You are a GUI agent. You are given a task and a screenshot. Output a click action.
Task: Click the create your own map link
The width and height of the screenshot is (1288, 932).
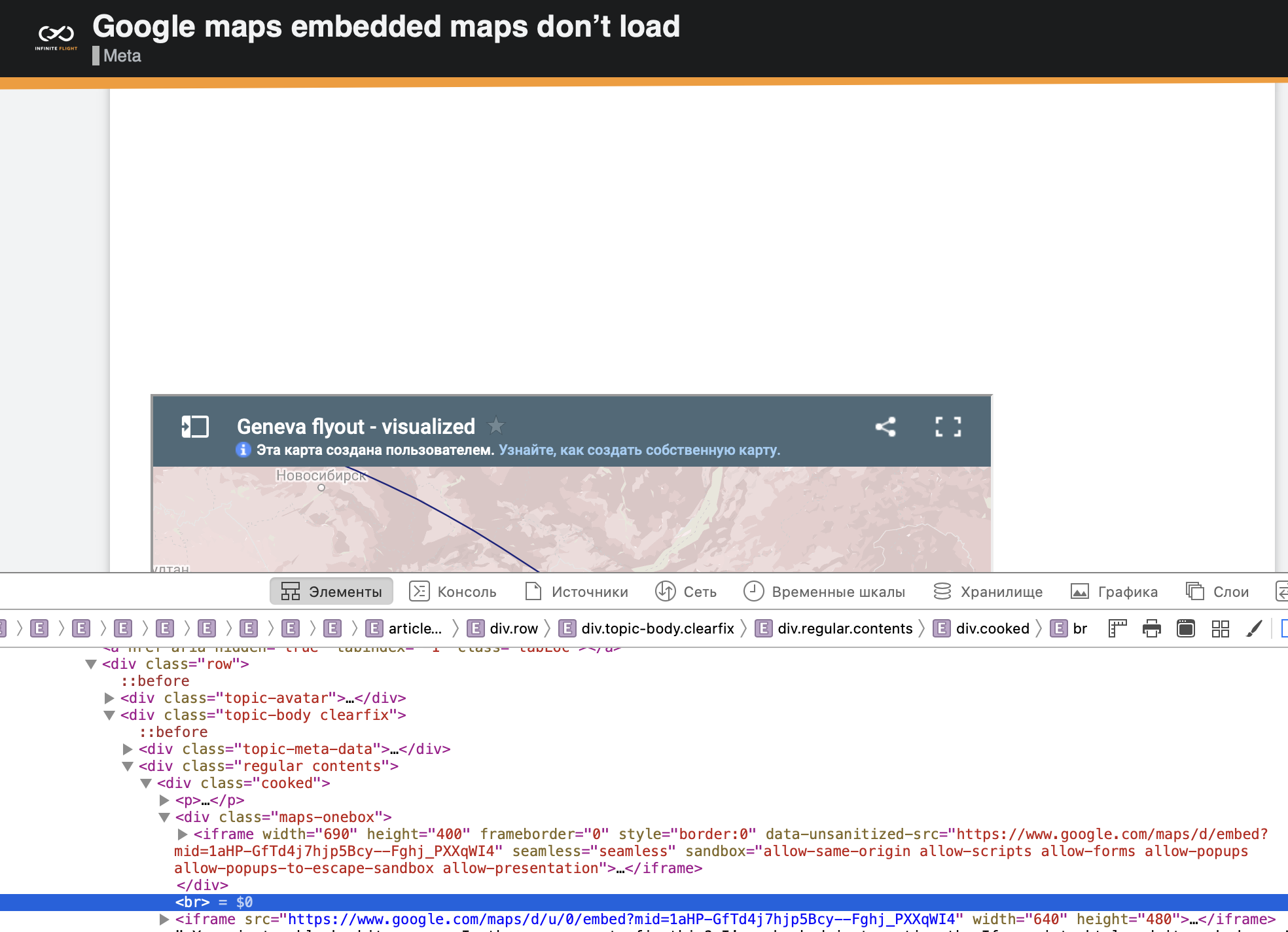pos(639,450)
